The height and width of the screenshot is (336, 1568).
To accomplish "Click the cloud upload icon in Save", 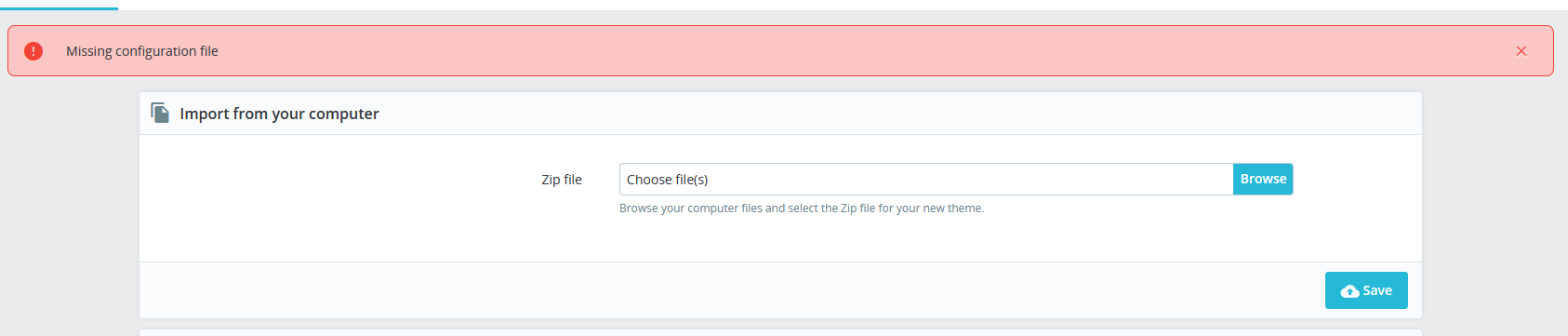I will pyautogui.click(x=1349, y=291).
